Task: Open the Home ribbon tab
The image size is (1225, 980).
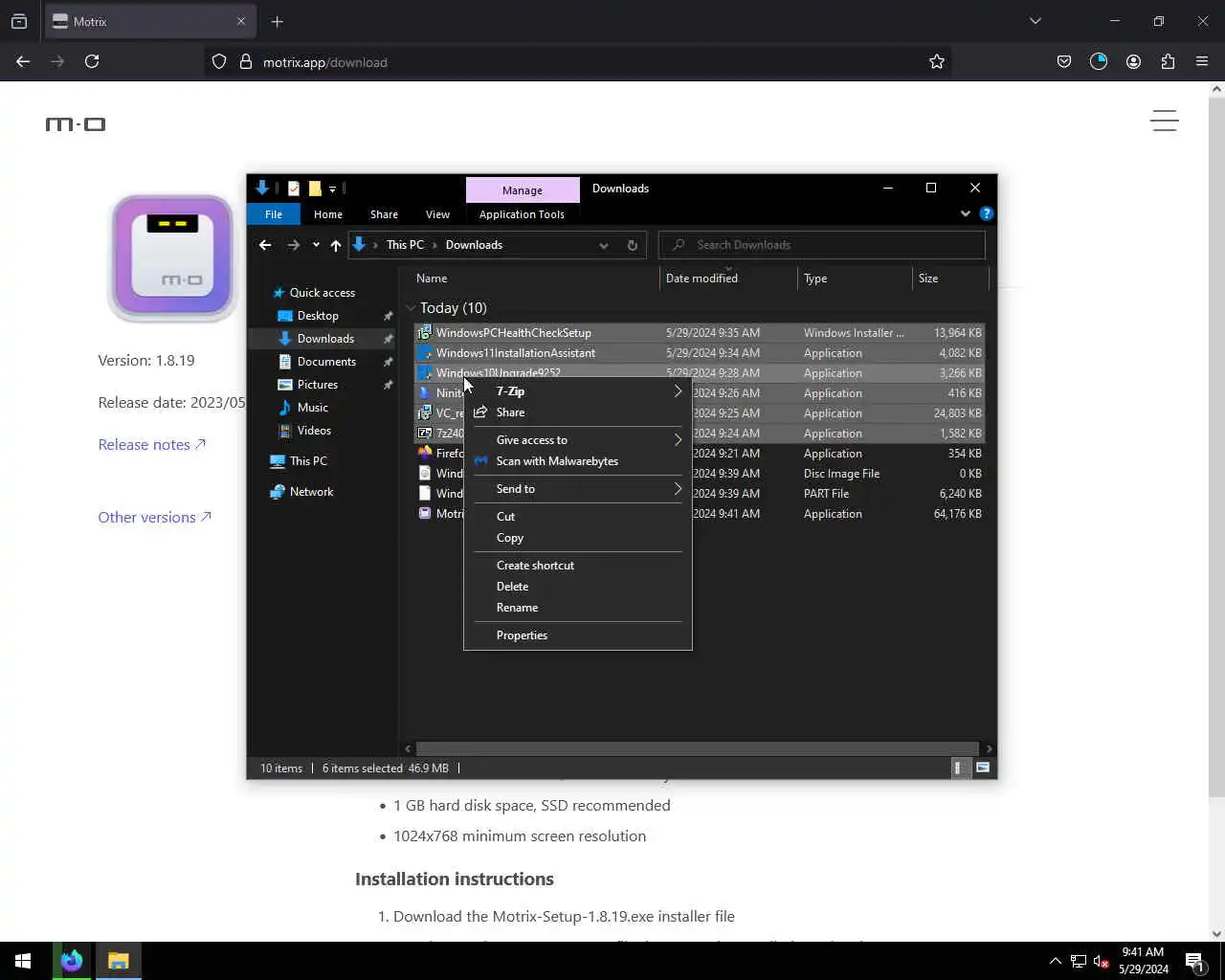Action: (x=328, y=214)
